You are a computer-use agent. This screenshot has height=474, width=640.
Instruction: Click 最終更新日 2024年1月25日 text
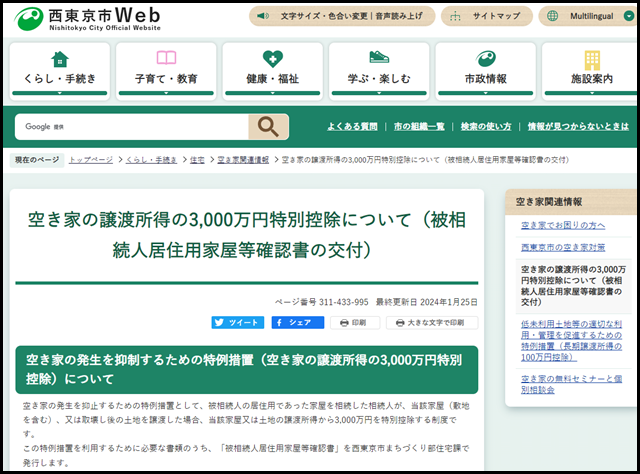[x=427, y=302]
